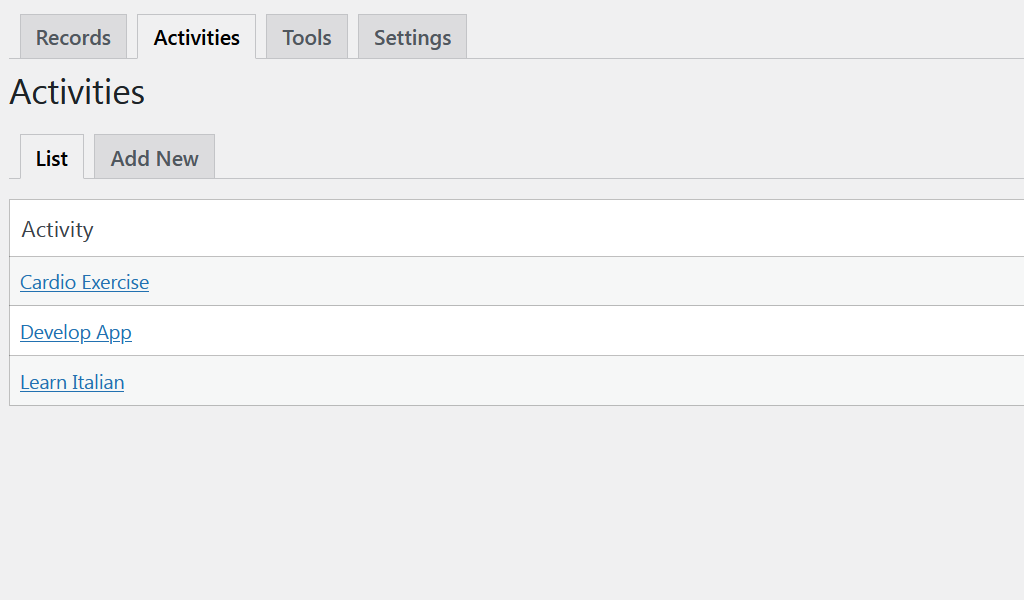Viewport: 1024px width, 600px height.
Task: Open the Learn Italian activity
Action: [x=72, y=382]
